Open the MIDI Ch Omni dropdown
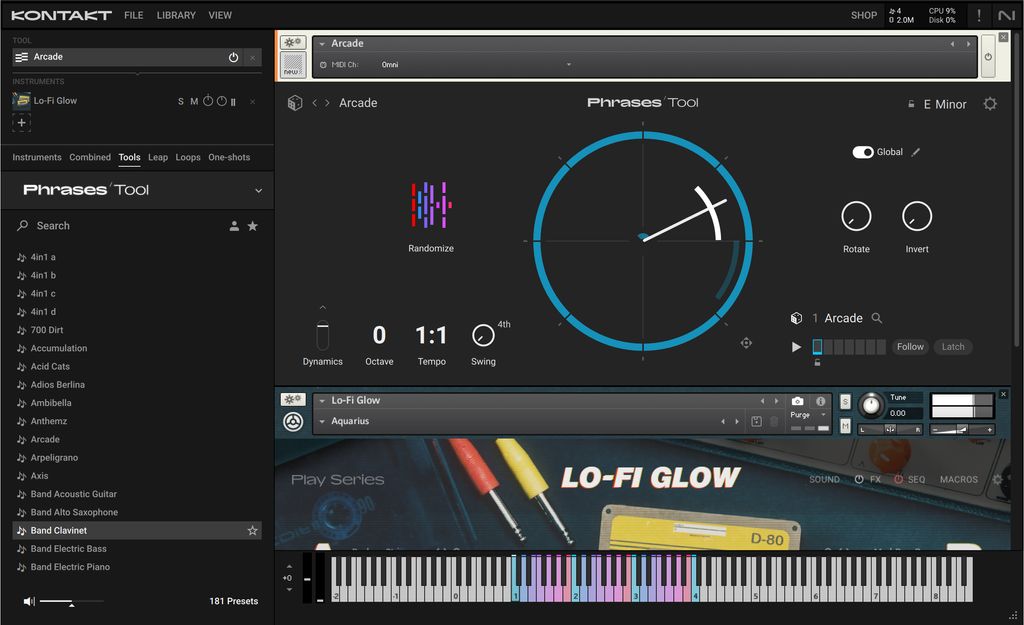1024x625 pixels. tap(567, 63)
